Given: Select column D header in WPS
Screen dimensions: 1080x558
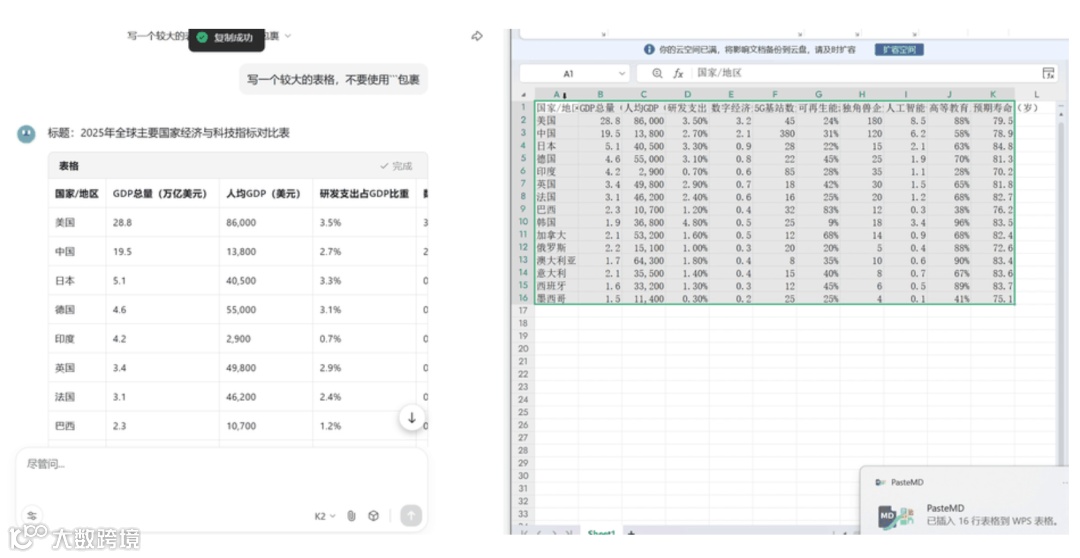Looking at the screenshot, I should point(687,94).
